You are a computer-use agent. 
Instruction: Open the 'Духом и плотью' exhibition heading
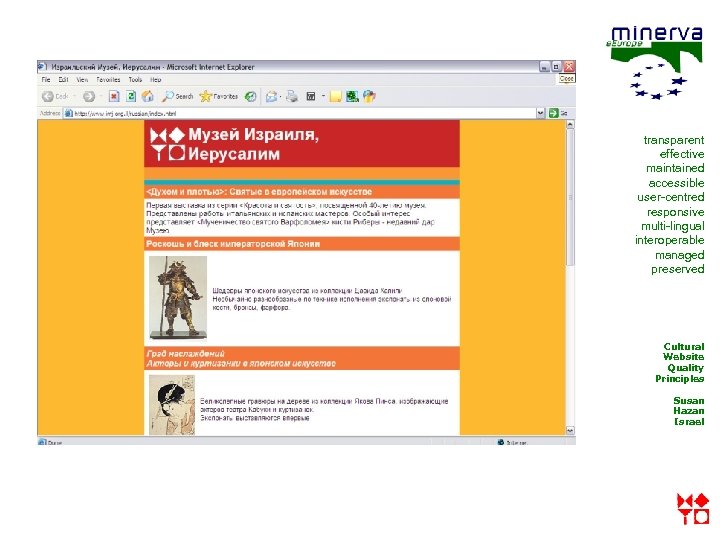tap(259, 191)
